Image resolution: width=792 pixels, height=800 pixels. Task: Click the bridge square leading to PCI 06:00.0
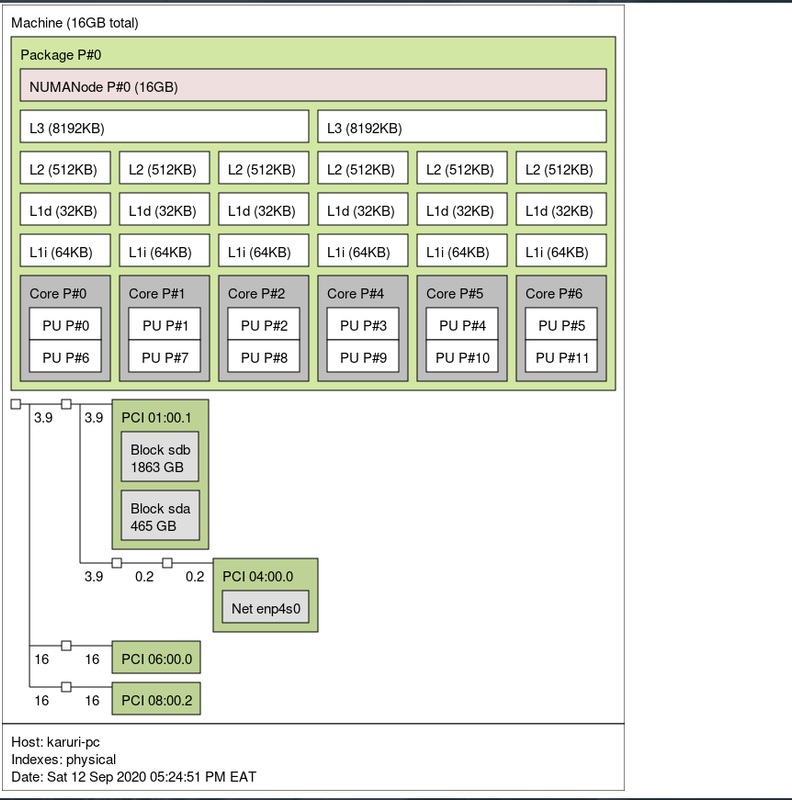click(66, 645)
